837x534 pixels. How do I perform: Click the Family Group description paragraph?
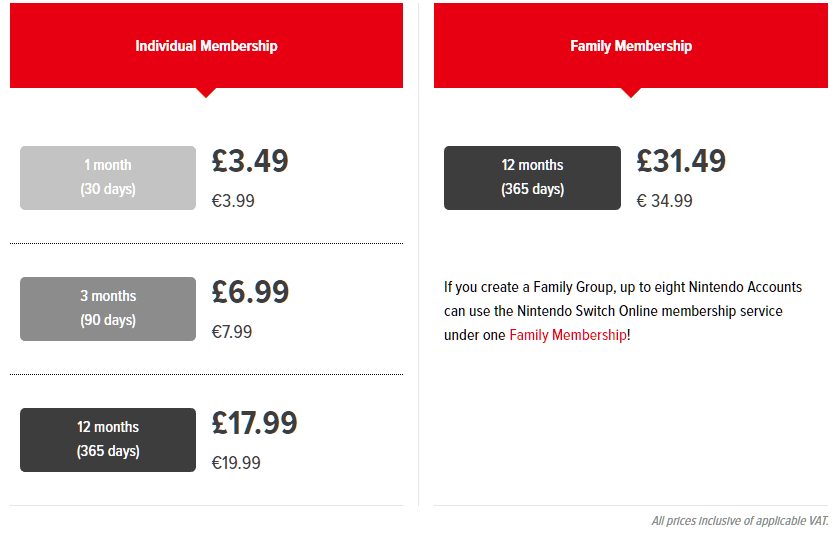tap(623, 311)
